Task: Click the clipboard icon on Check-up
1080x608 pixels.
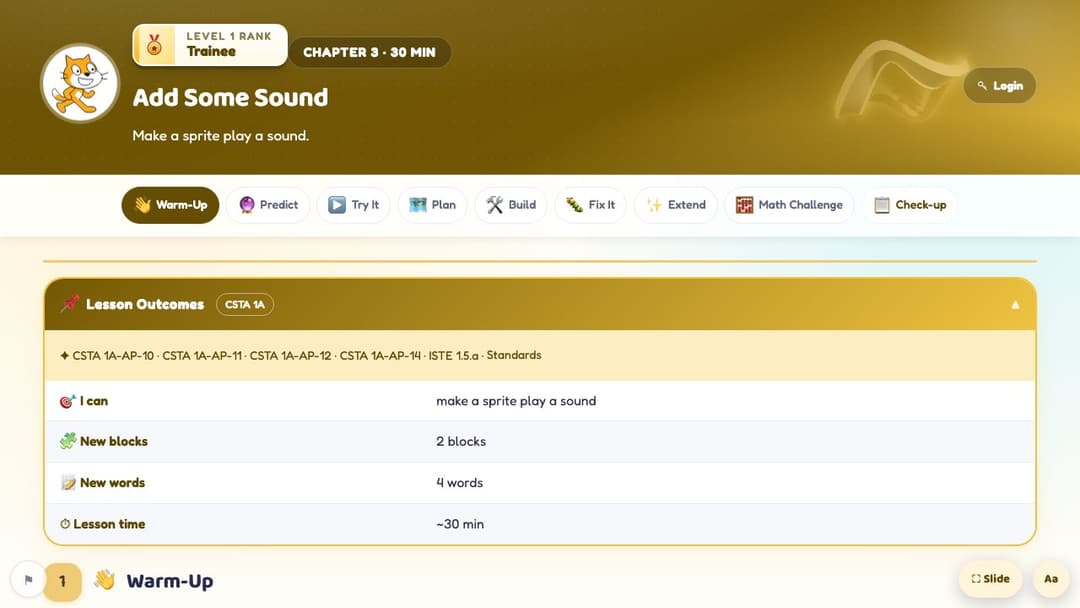Action: click(882, 205)
